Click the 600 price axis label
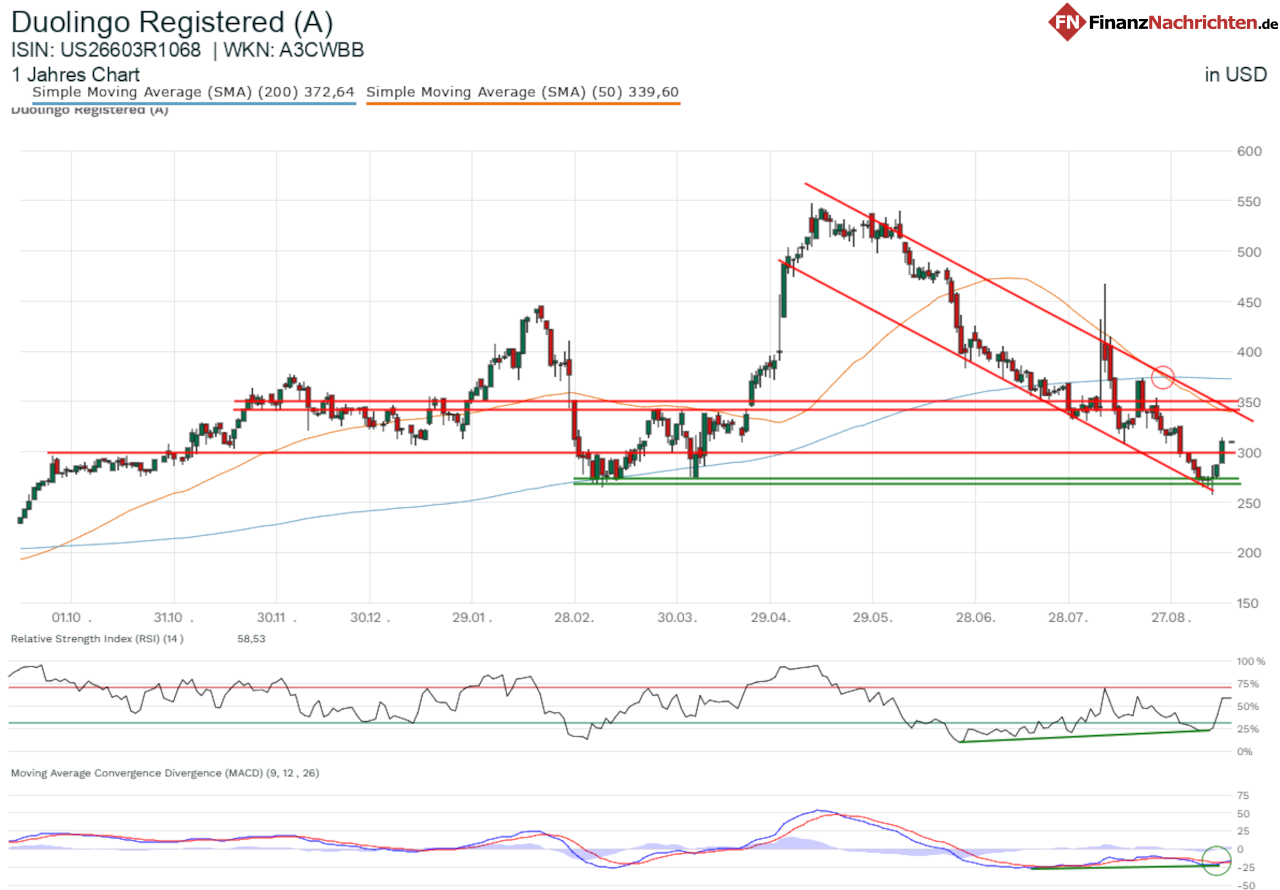 click(1248, 151)
